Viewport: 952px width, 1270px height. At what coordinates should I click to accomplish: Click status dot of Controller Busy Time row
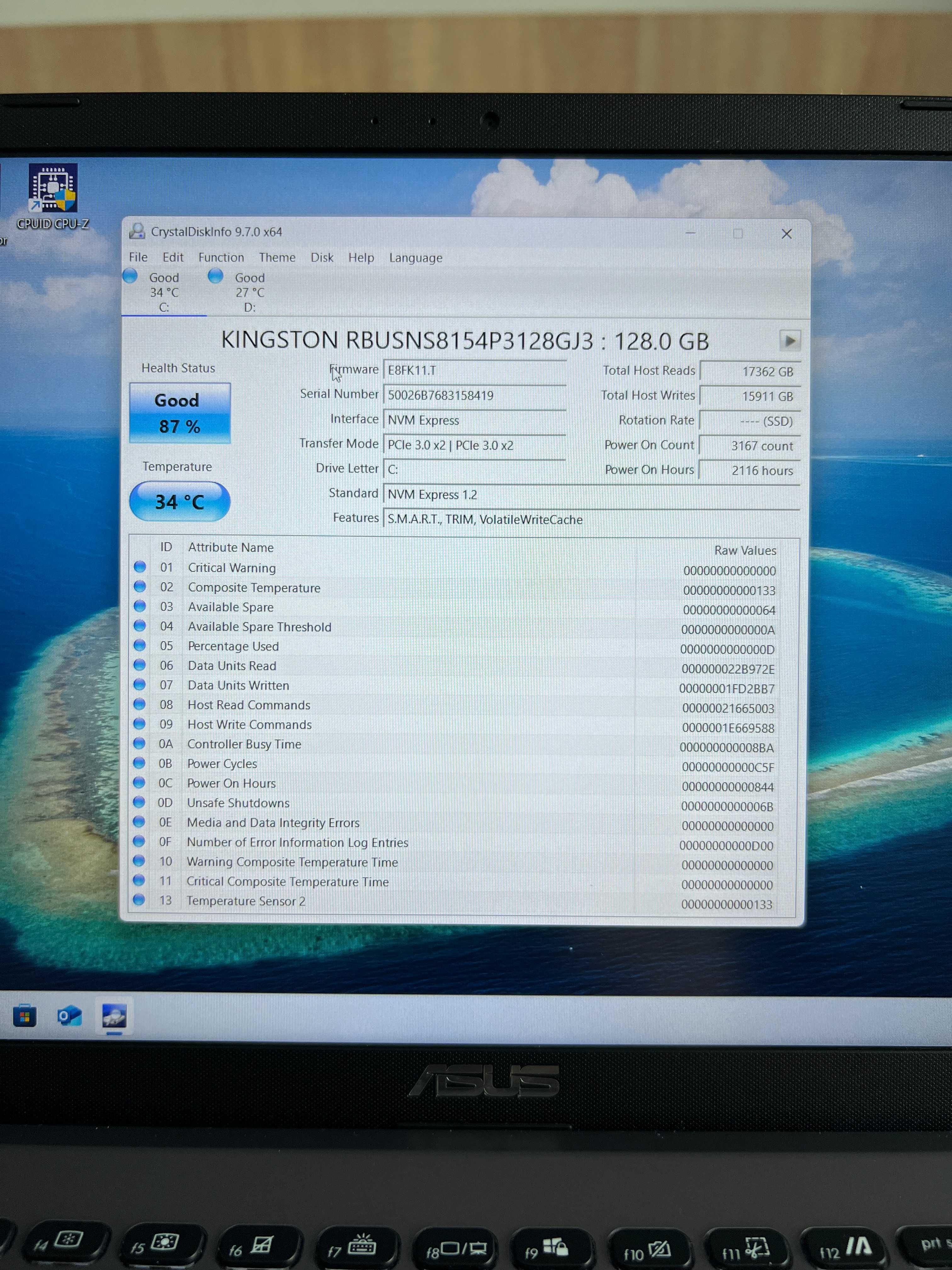(x=139, y=743)
